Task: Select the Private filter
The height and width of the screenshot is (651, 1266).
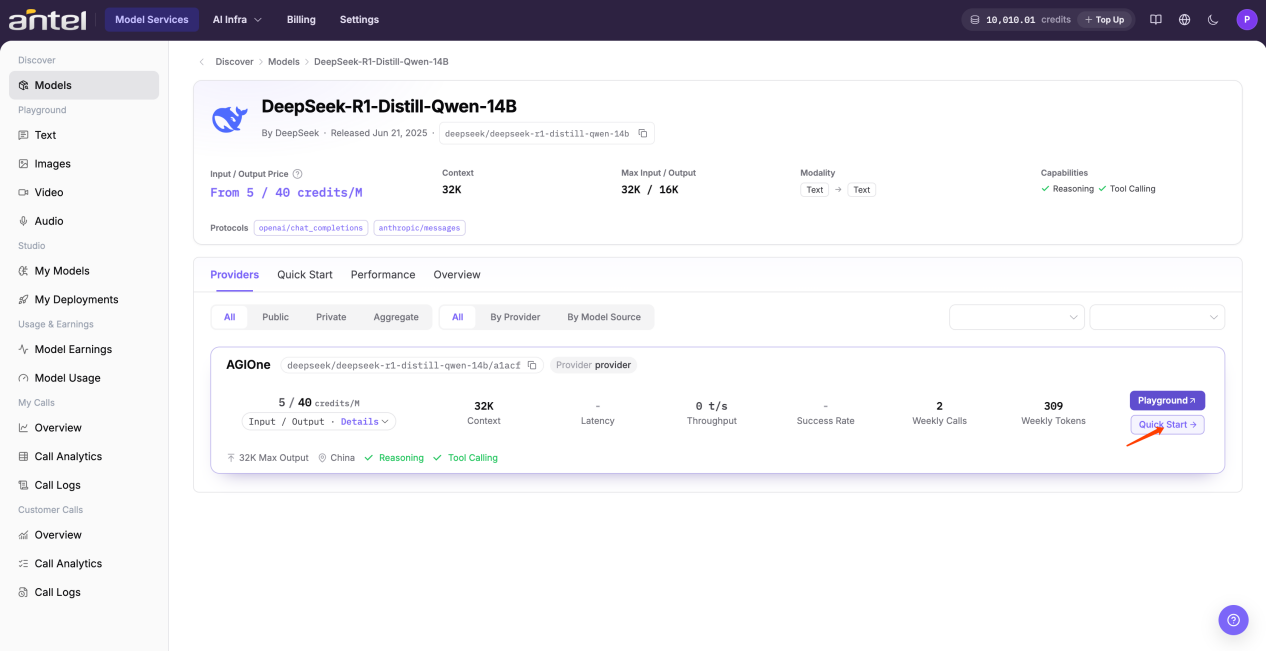Action: [x=331, y=317]
